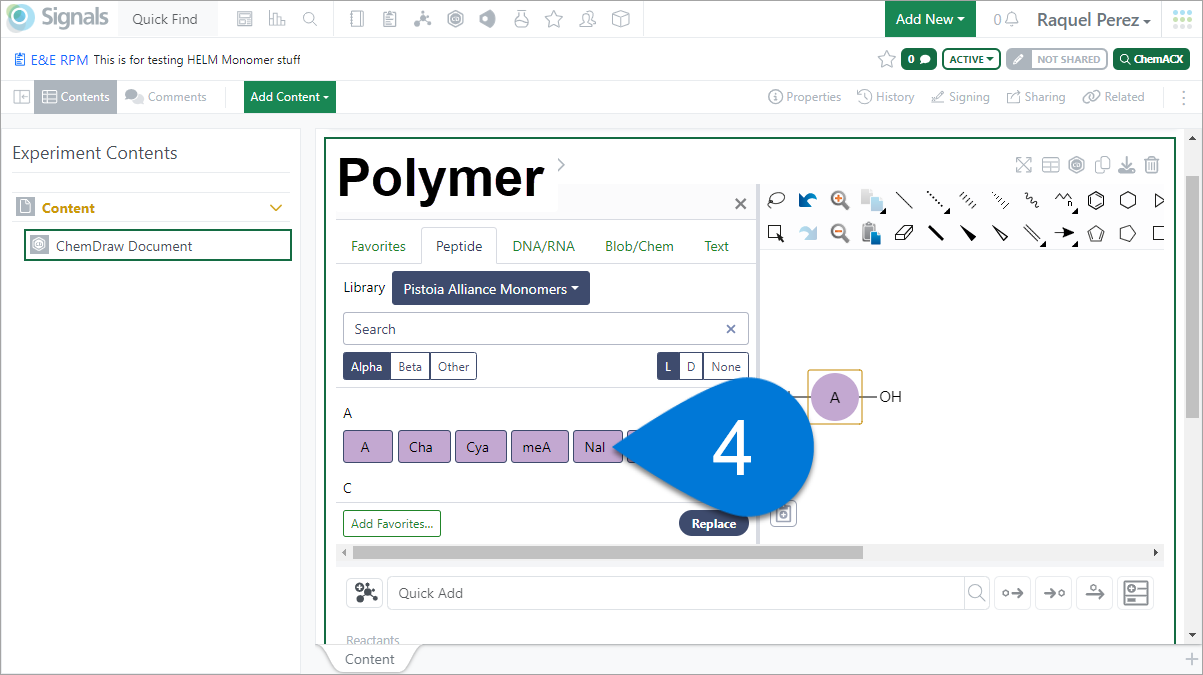This screenshot has width=1203, height=675.
Task: Select the Marquee selection tool
Action: [x=776, y=233]
